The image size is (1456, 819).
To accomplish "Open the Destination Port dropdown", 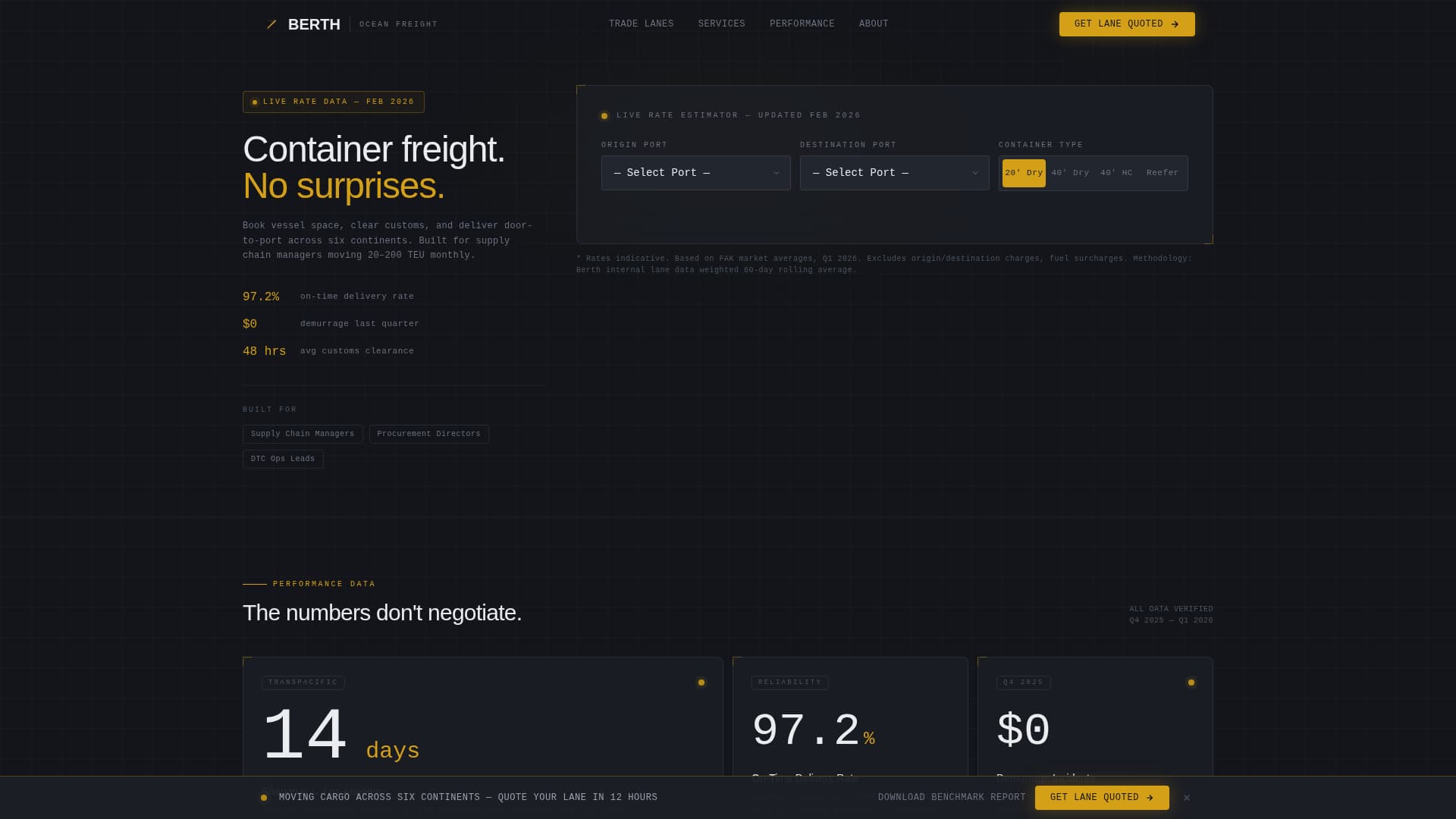I will pos(894,173).
